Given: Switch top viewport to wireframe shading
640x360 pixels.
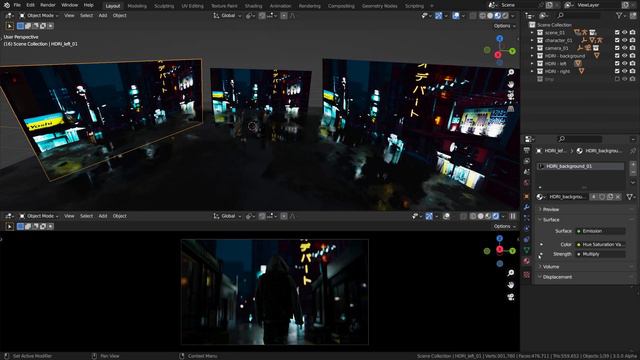Looking at the screenshot, I should (x=482, y=16).
